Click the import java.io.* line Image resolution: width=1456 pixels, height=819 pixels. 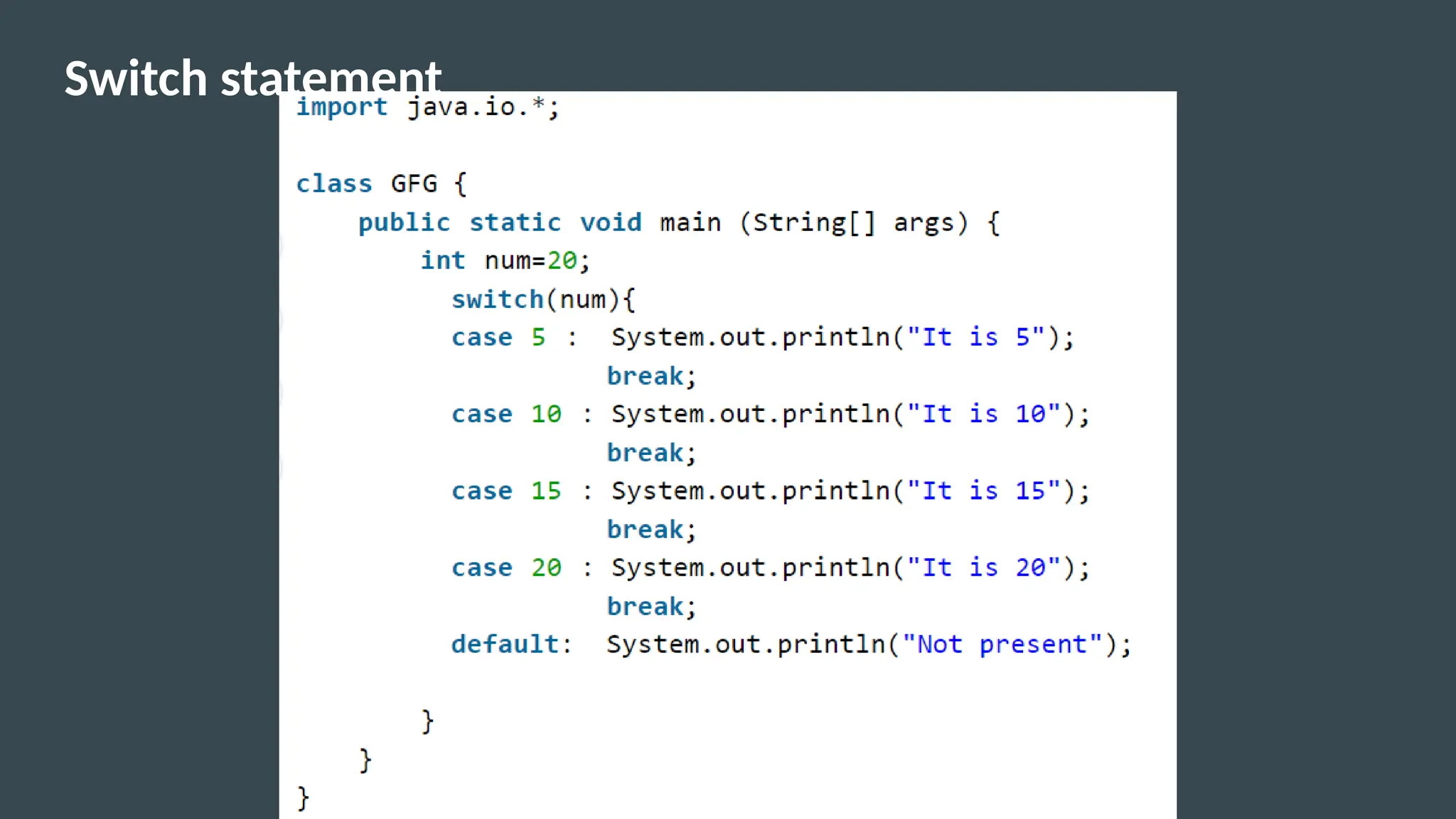point(427,107)
